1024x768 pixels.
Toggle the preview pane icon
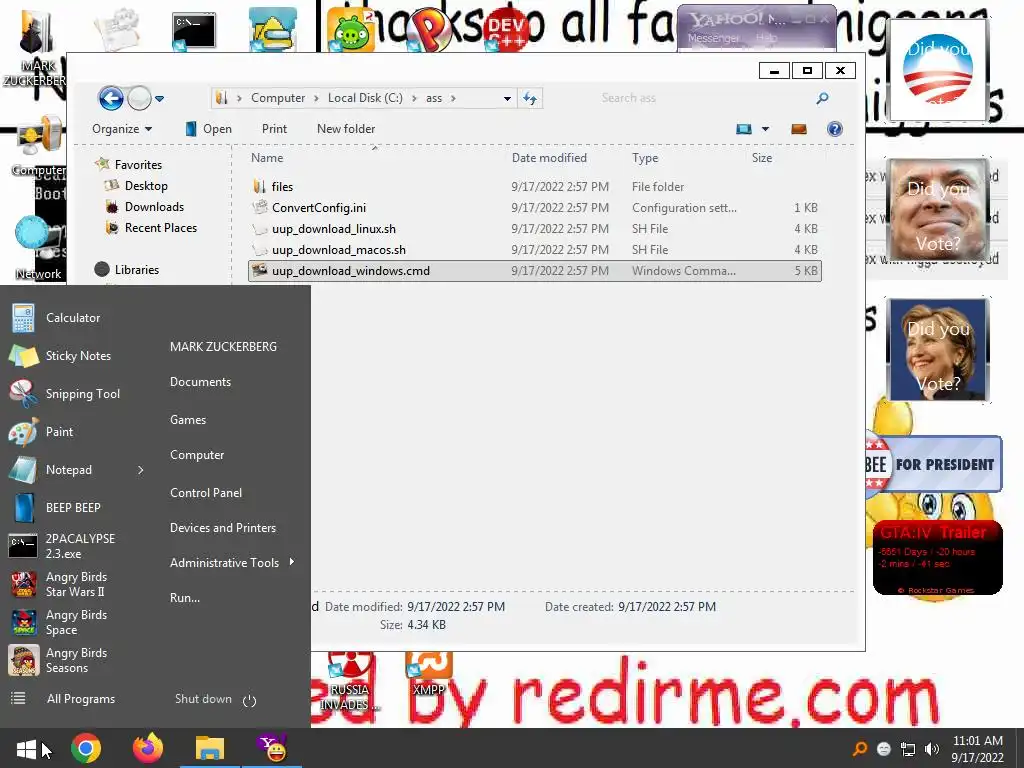[x=799, y=129]
